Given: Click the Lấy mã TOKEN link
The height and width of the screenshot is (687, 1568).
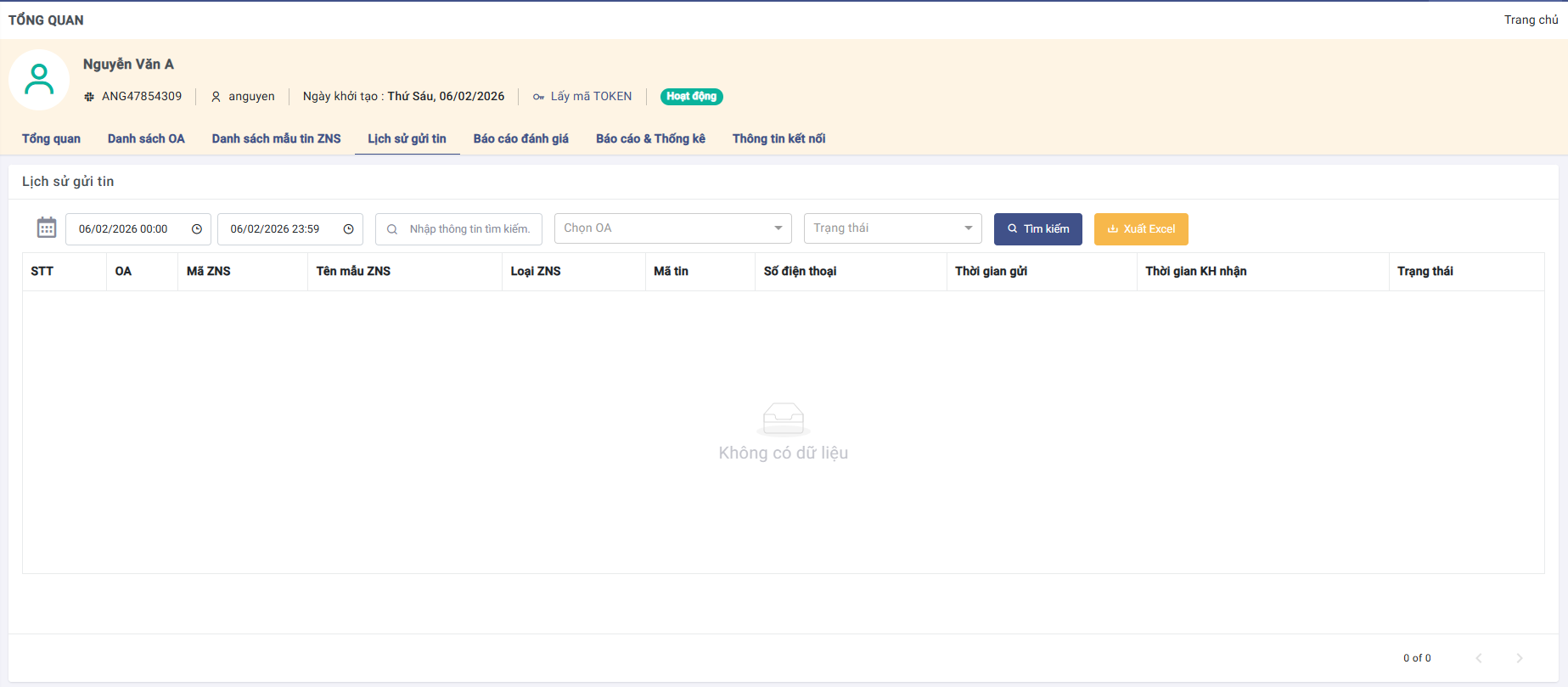Looking at the screenshot, I should tap(591, 97).
